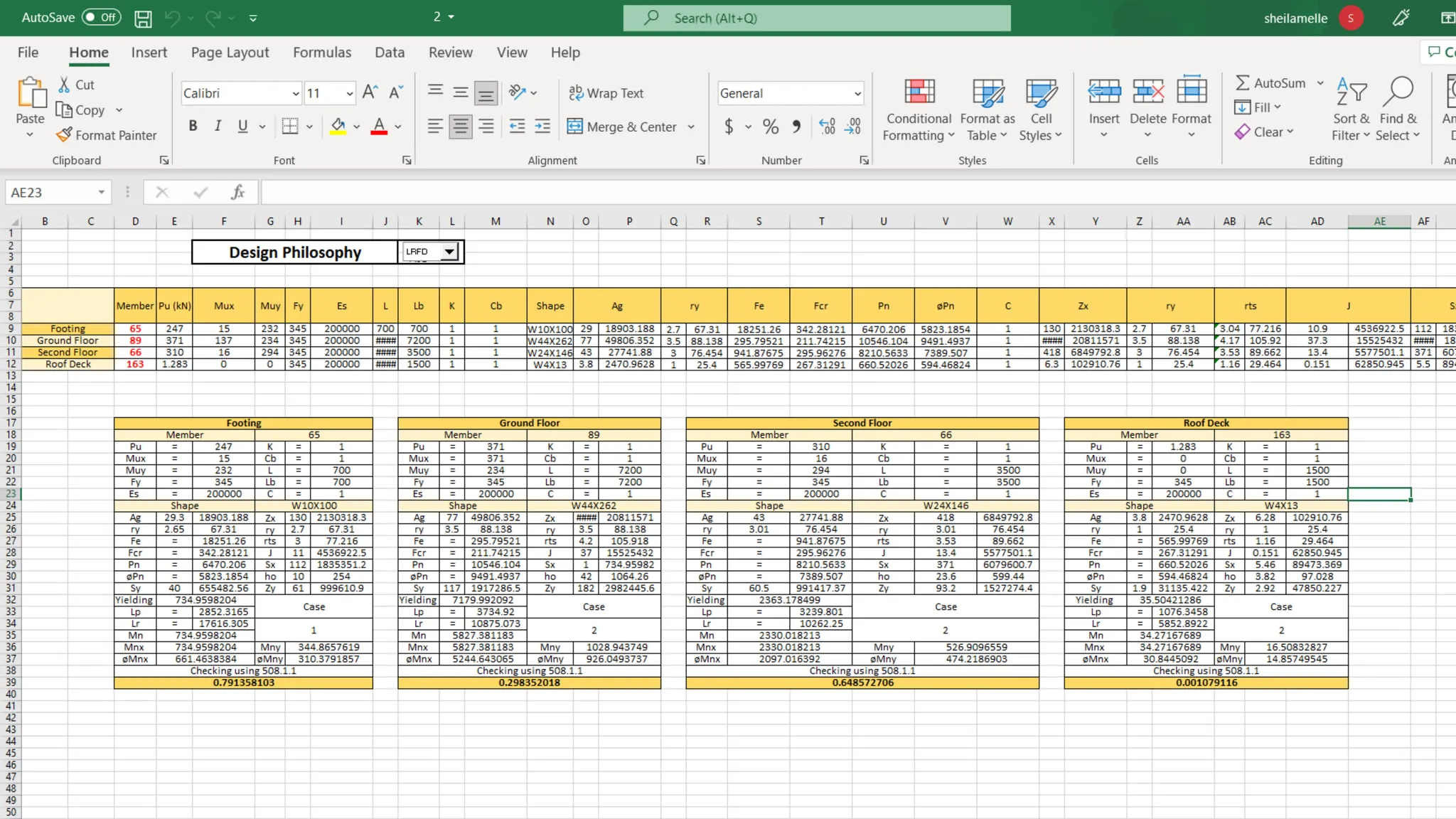Click the Increase Decimal icon
The height and width of the screenshot is (819, 1456).
click(x=827, y=127)
